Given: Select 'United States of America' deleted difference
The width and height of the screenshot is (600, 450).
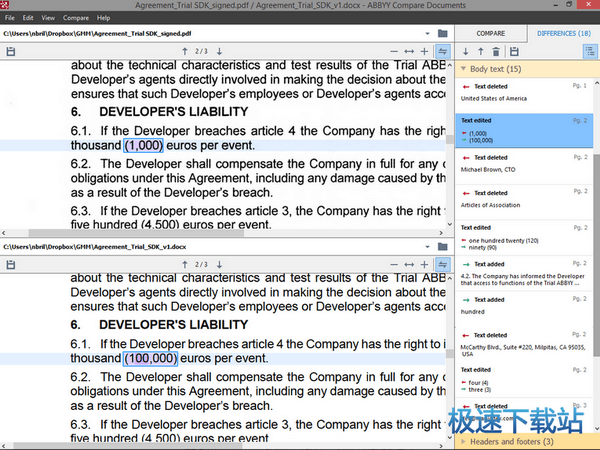Looking at the screenshot, I should coord(524,95).
